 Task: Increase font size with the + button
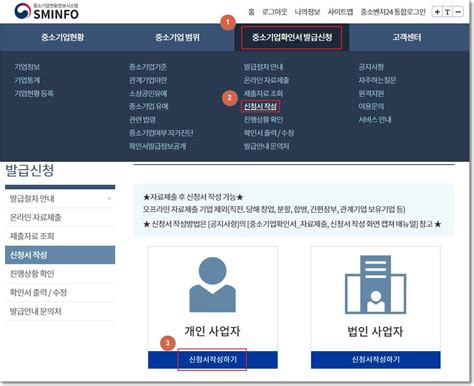437,12
